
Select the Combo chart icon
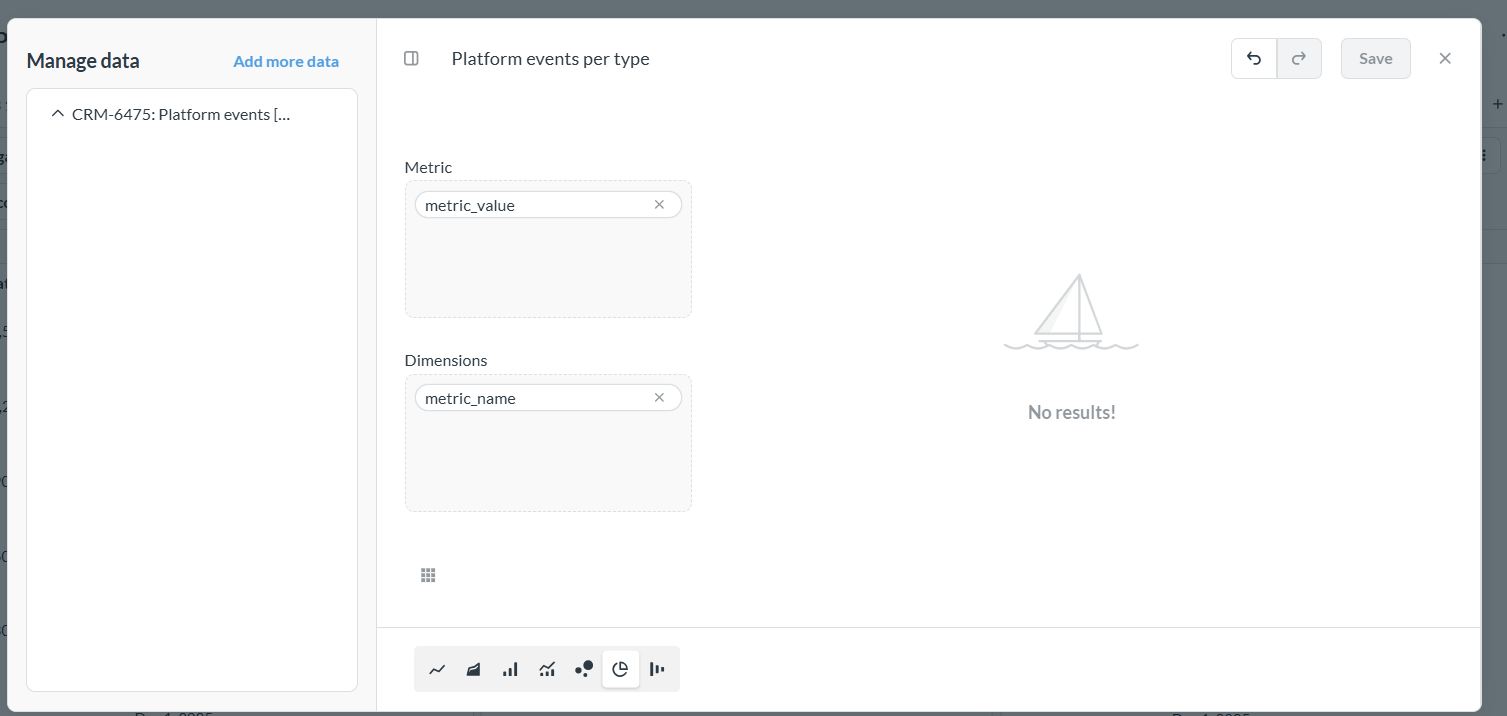tap(547, 669)
